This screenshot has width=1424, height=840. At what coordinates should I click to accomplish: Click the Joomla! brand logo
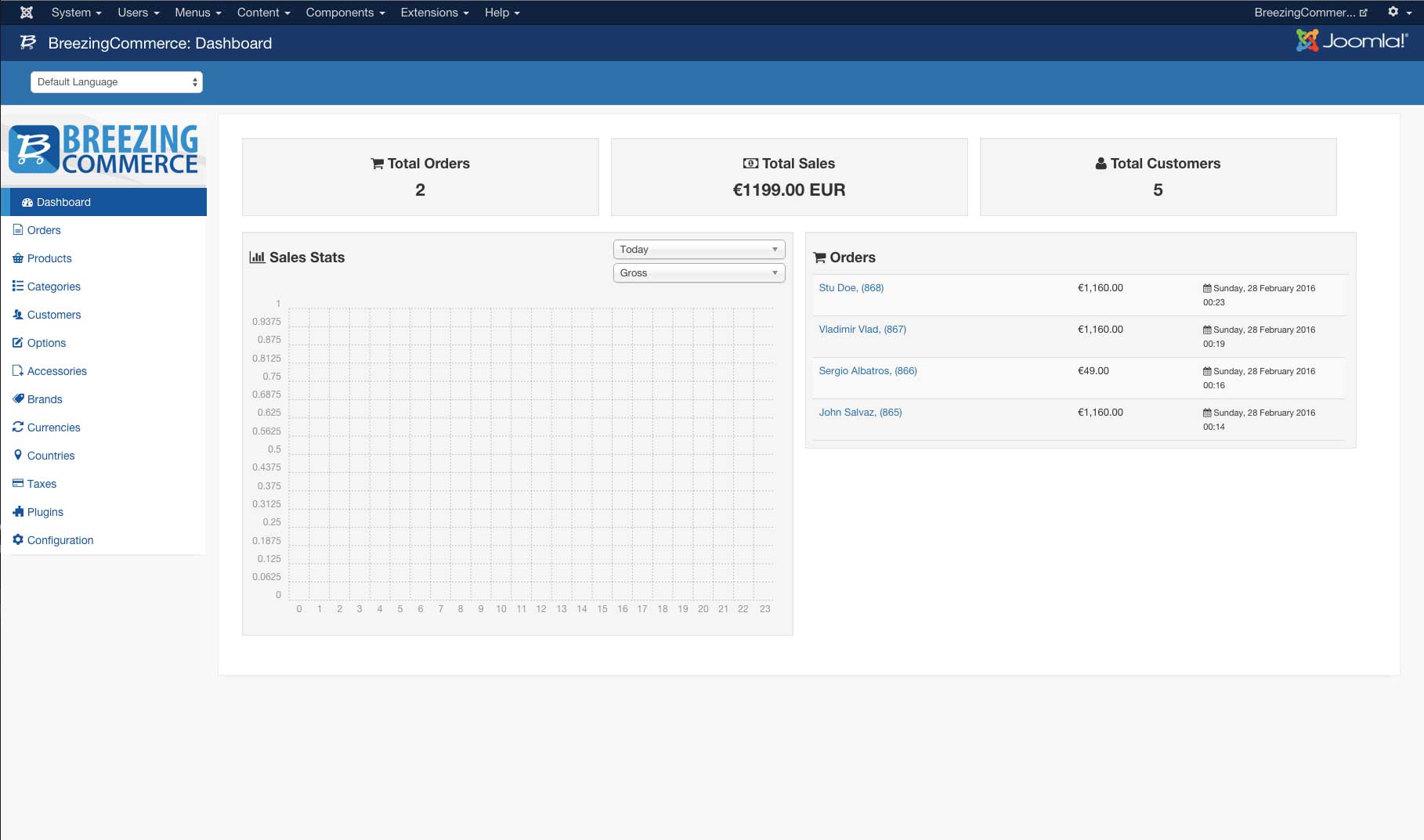click(x=1352, y=41)
